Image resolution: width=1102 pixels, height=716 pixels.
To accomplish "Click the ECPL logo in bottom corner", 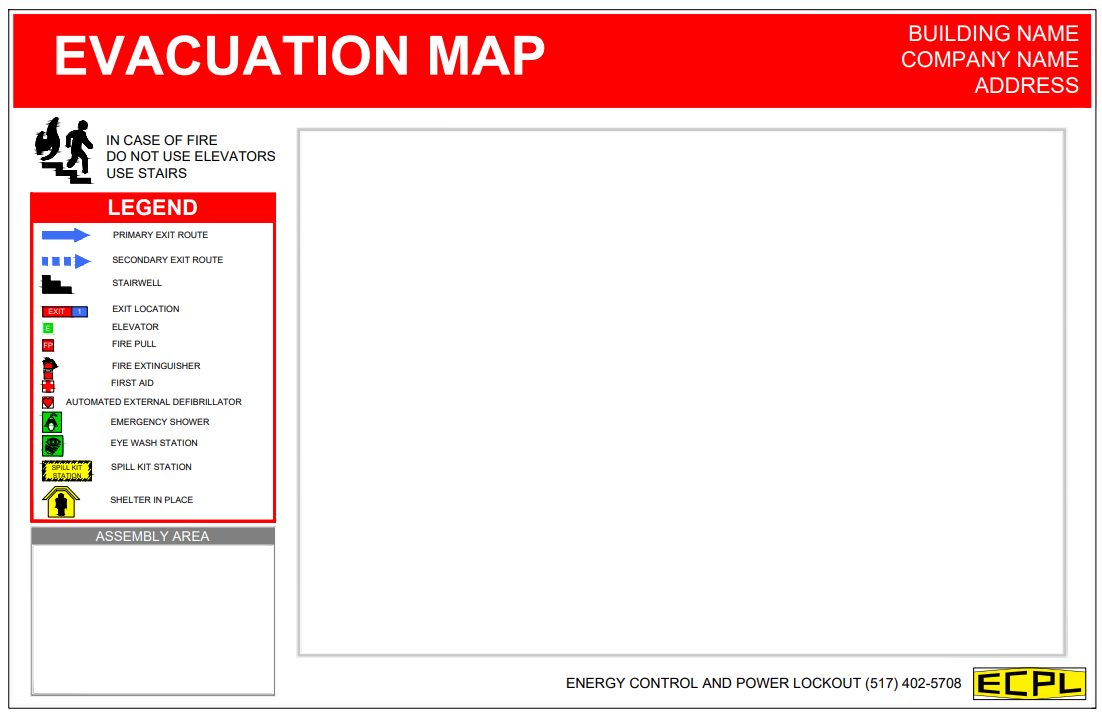I will pos(1029,683).
